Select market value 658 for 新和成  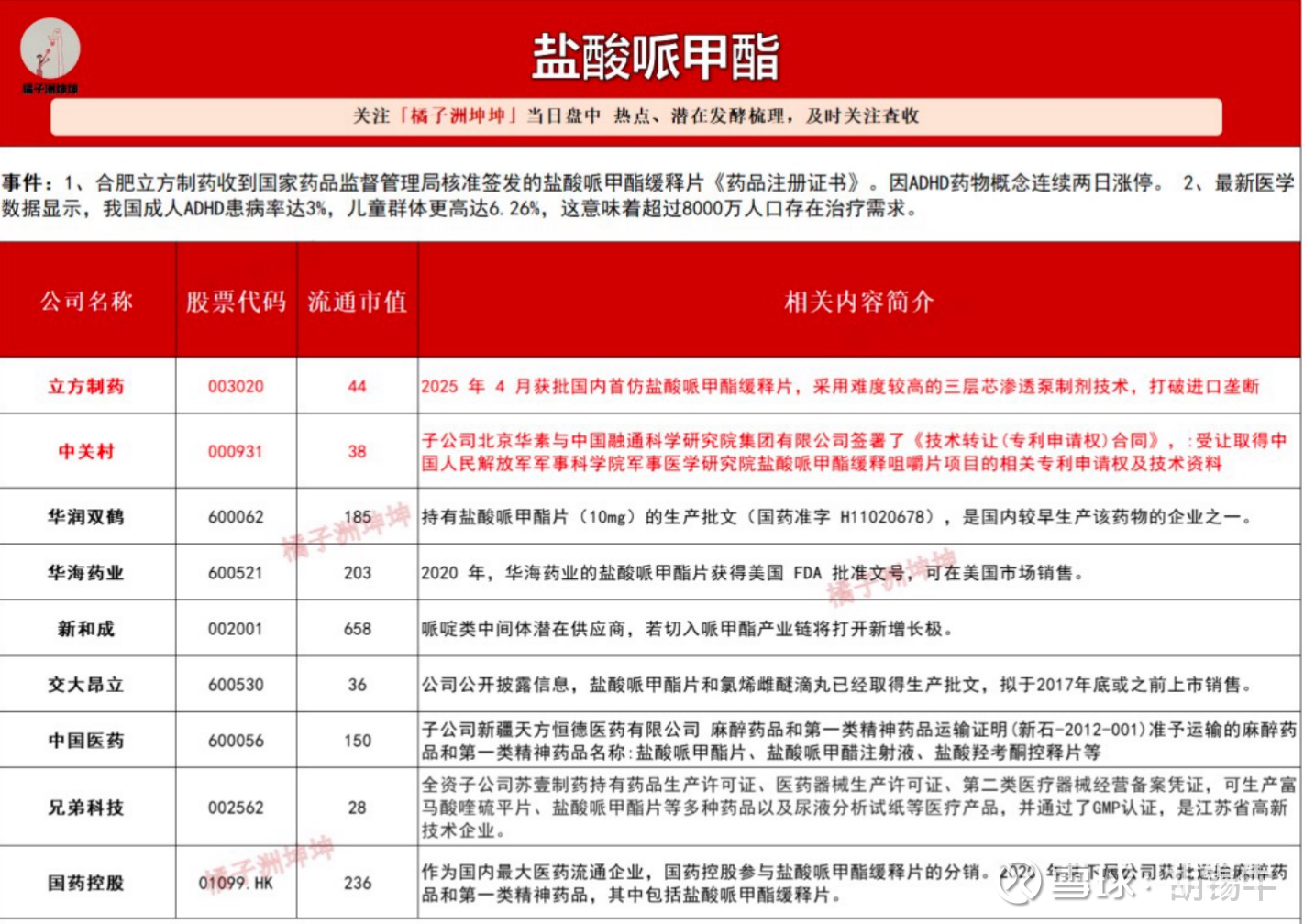click(x=358, y=629)
